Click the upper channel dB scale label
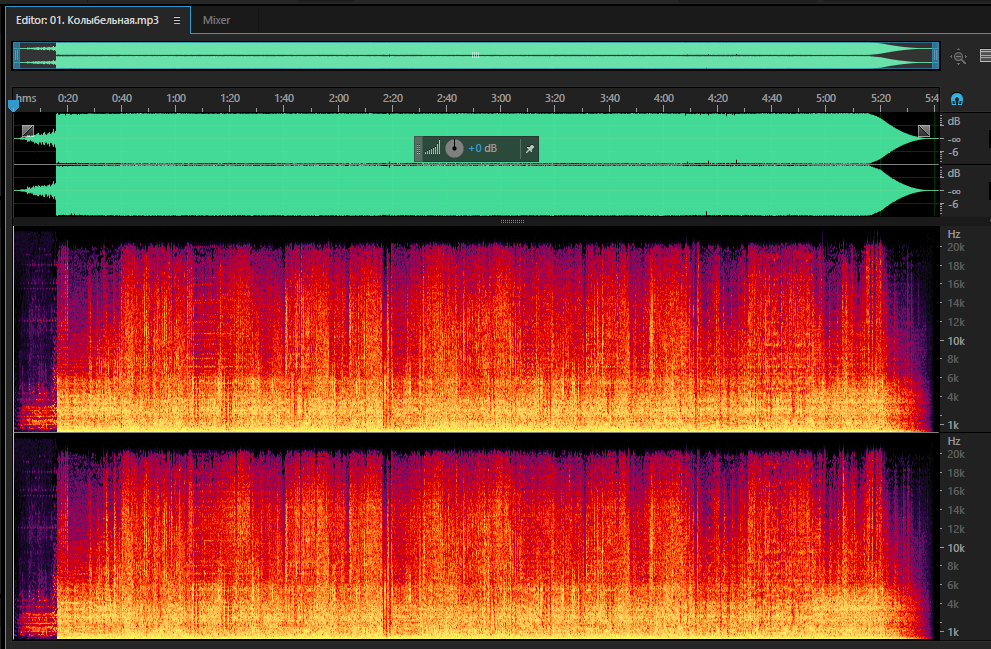Viewport: 991px width, 649px height. click(x=954, y=121)
